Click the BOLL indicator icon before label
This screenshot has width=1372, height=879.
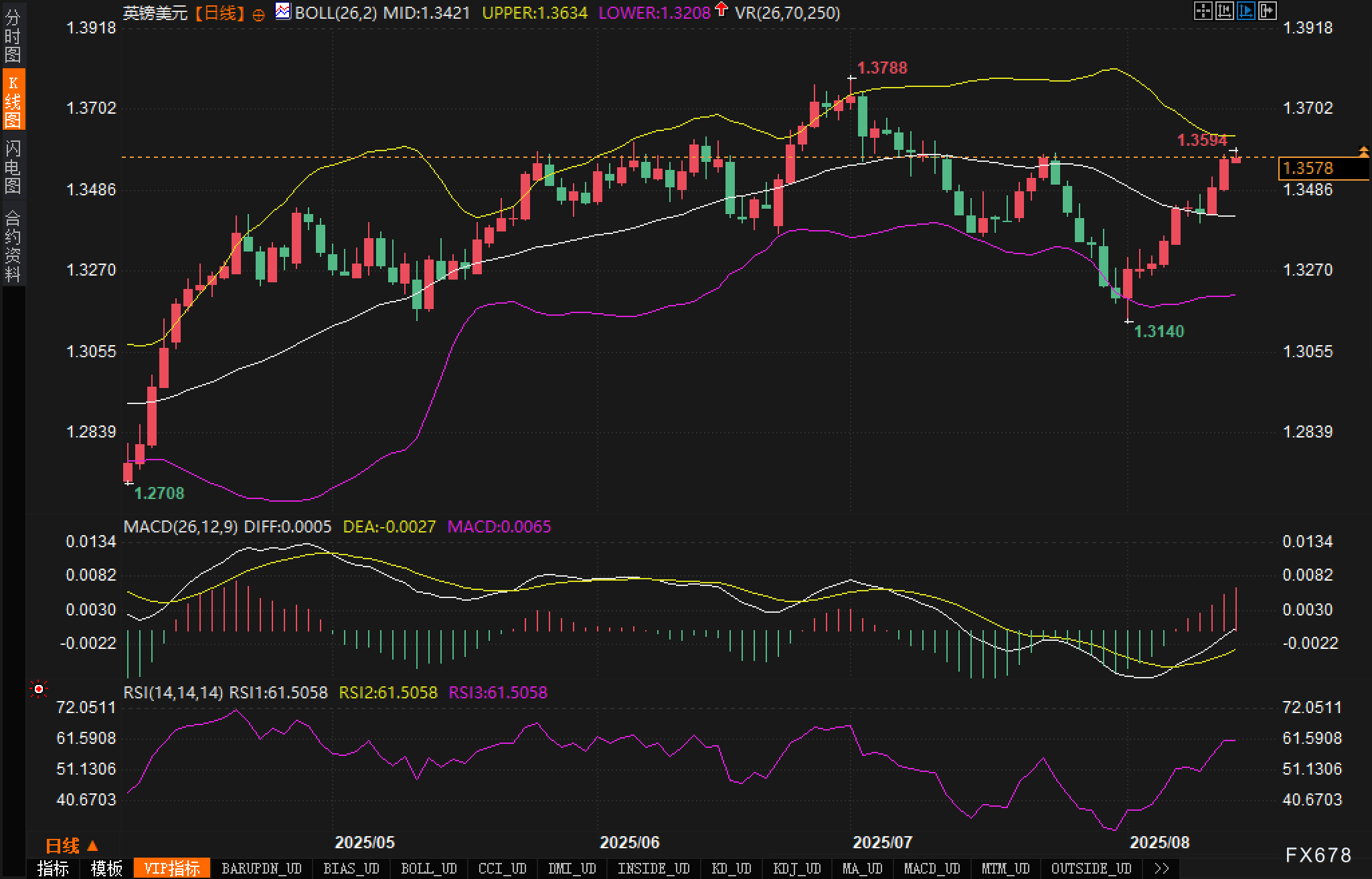point(283,11)
